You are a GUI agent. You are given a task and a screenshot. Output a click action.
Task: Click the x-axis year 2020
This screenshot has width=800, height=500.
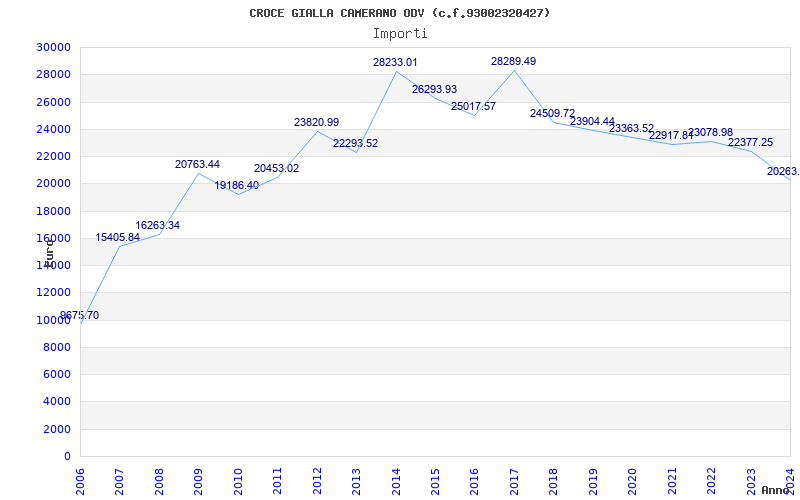633,481
